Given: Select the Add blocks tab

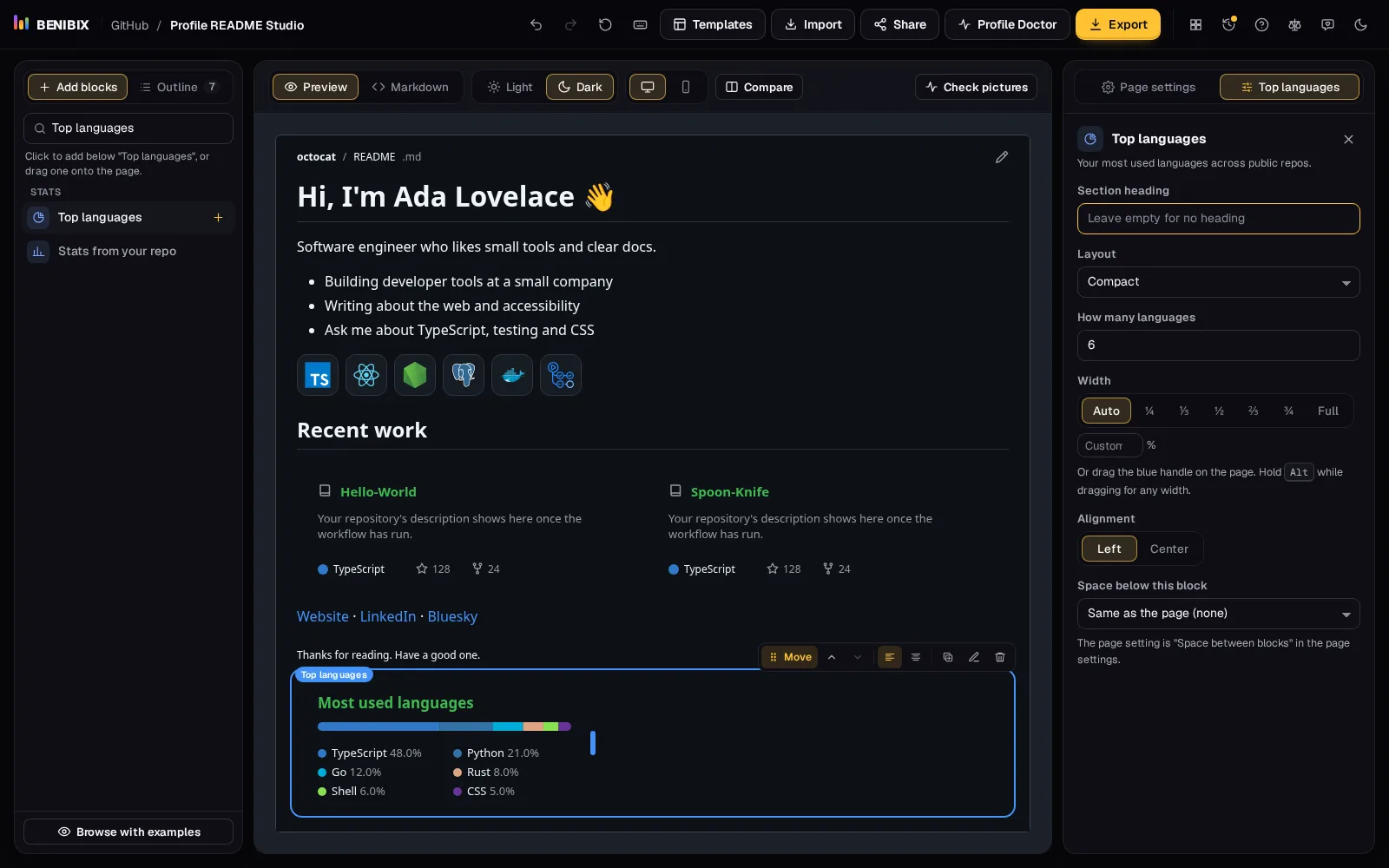Looking at the screenshot, I should [x=78, y=87].
